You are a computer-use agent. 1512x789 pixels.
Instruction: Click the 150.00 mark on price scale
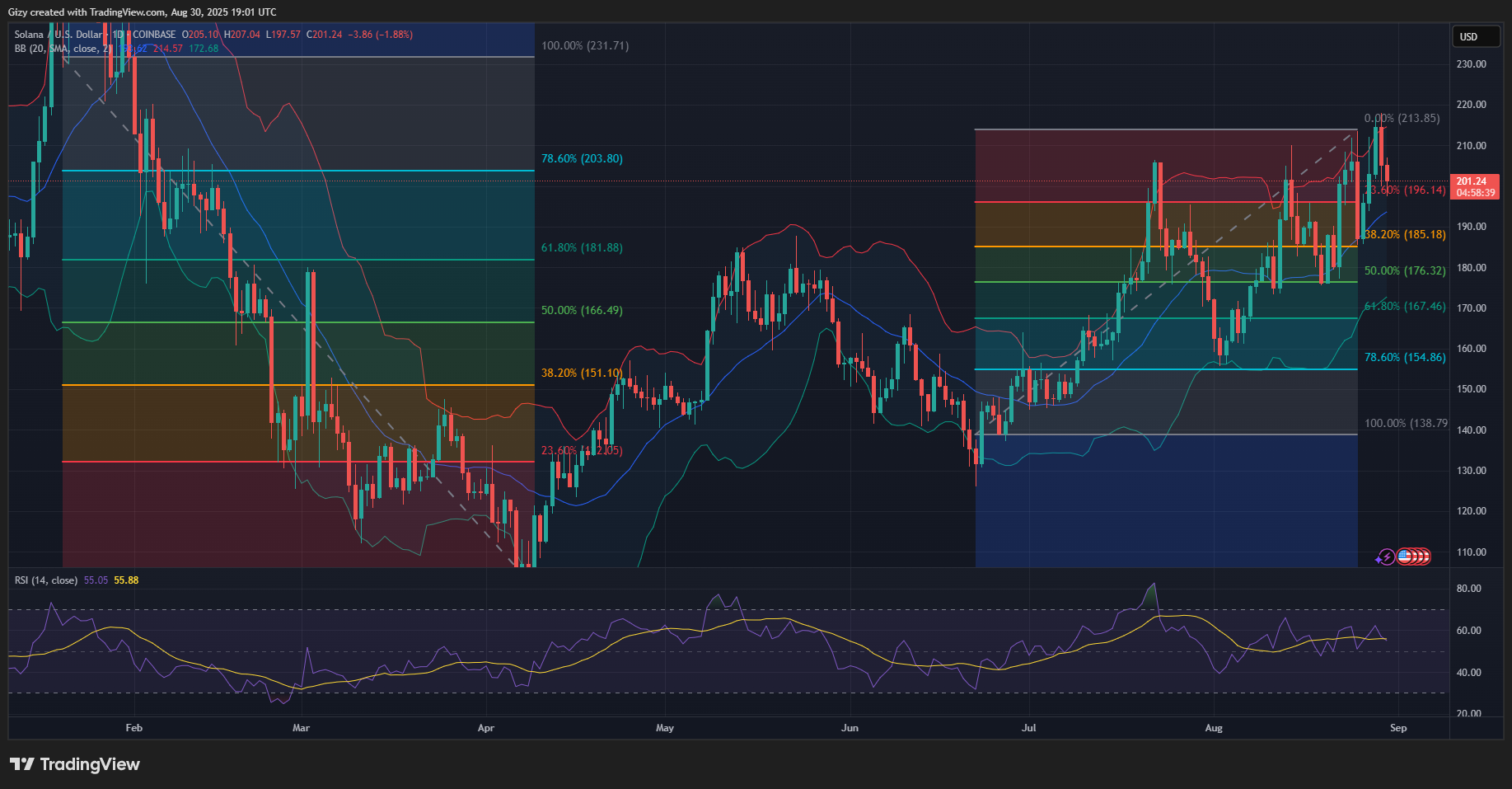pyautogui.click(x=1471, y=389)
